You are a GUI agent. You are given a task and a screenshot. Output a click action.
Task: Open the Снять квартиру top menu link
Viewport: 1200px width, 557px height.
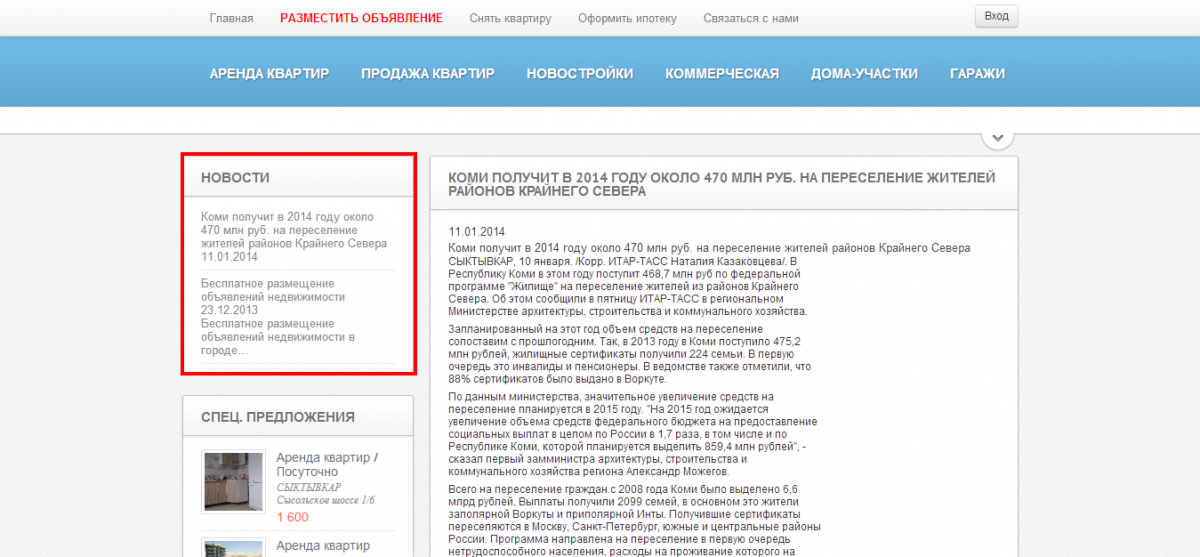point(510,18)
